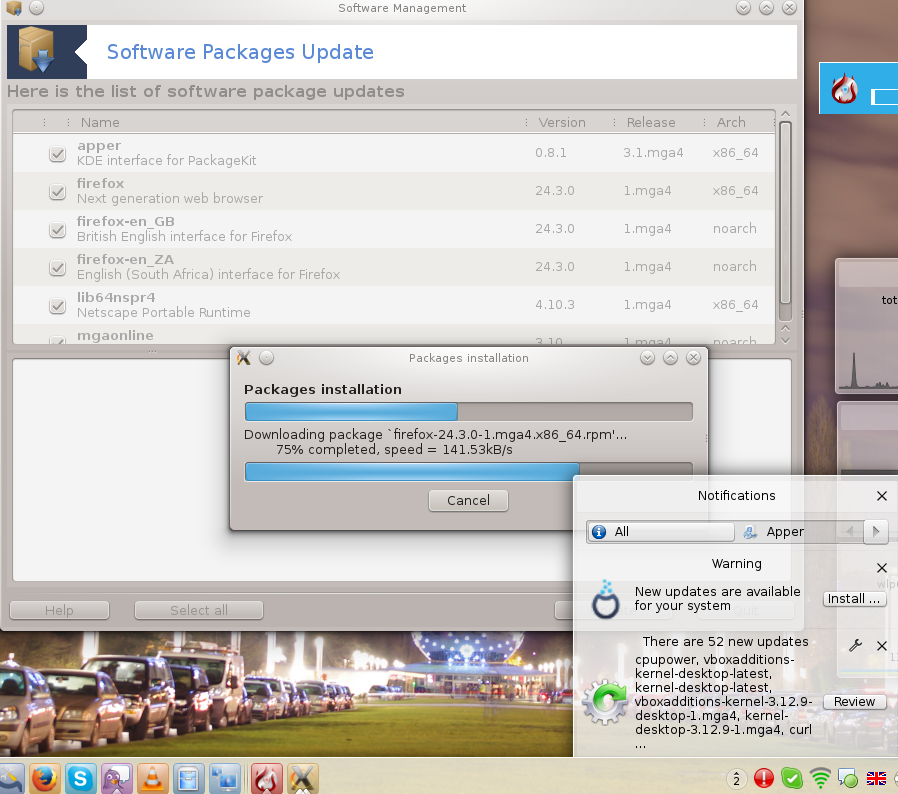Open the Wi-Fi network tray icon
This screenshot has height=794, width=898.
click(x=820, y=779)
